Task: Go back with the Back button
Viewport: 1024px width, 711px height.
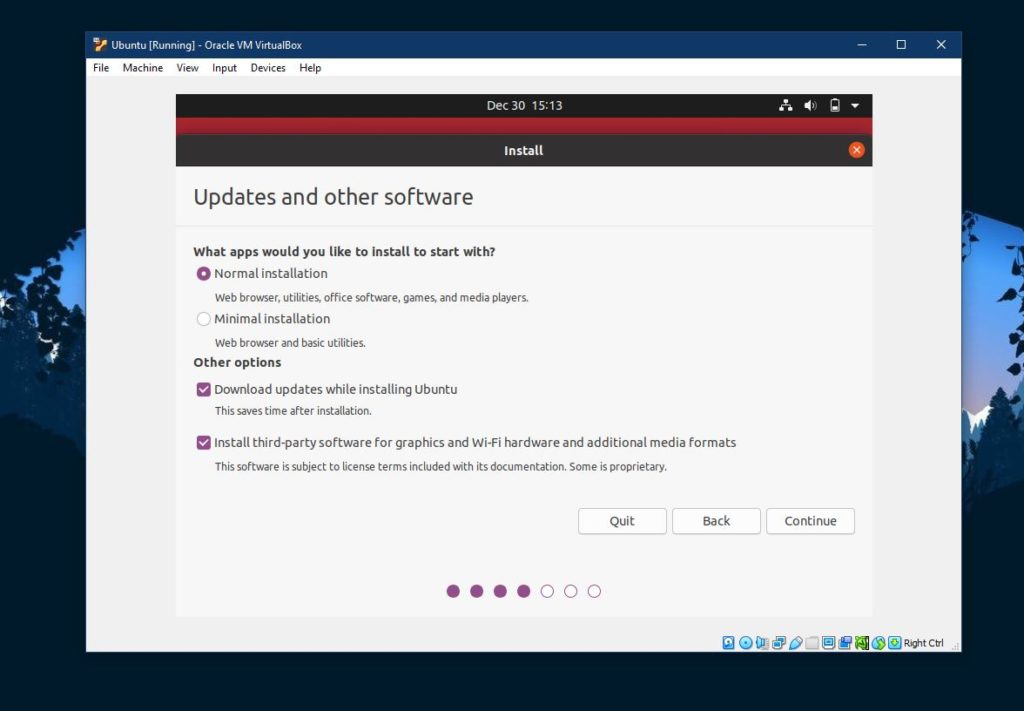Action: [716, 521]
